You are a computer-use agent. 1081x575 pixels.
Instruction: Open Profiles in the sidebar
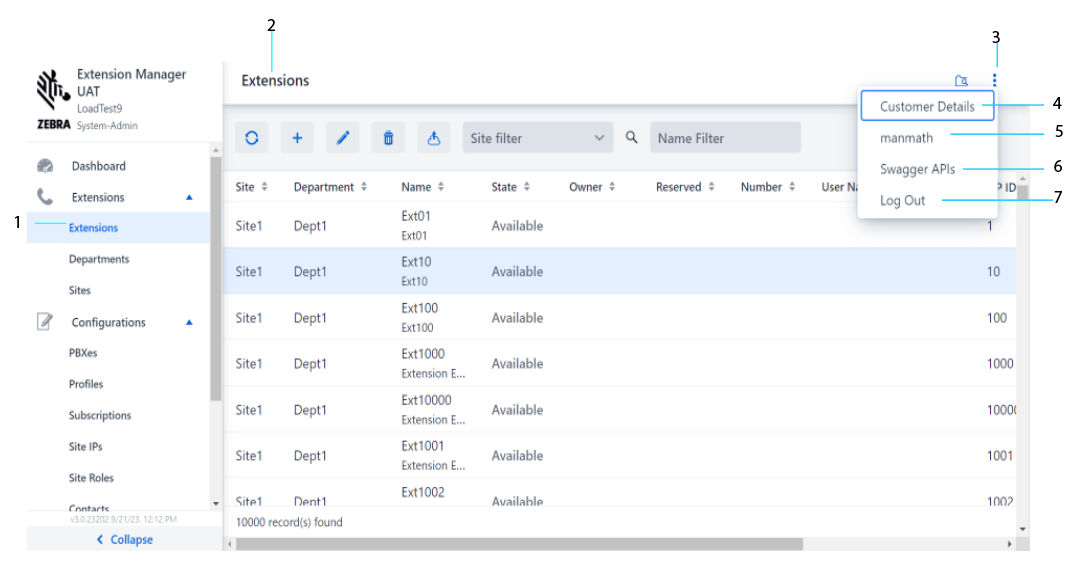coord(85,383)
